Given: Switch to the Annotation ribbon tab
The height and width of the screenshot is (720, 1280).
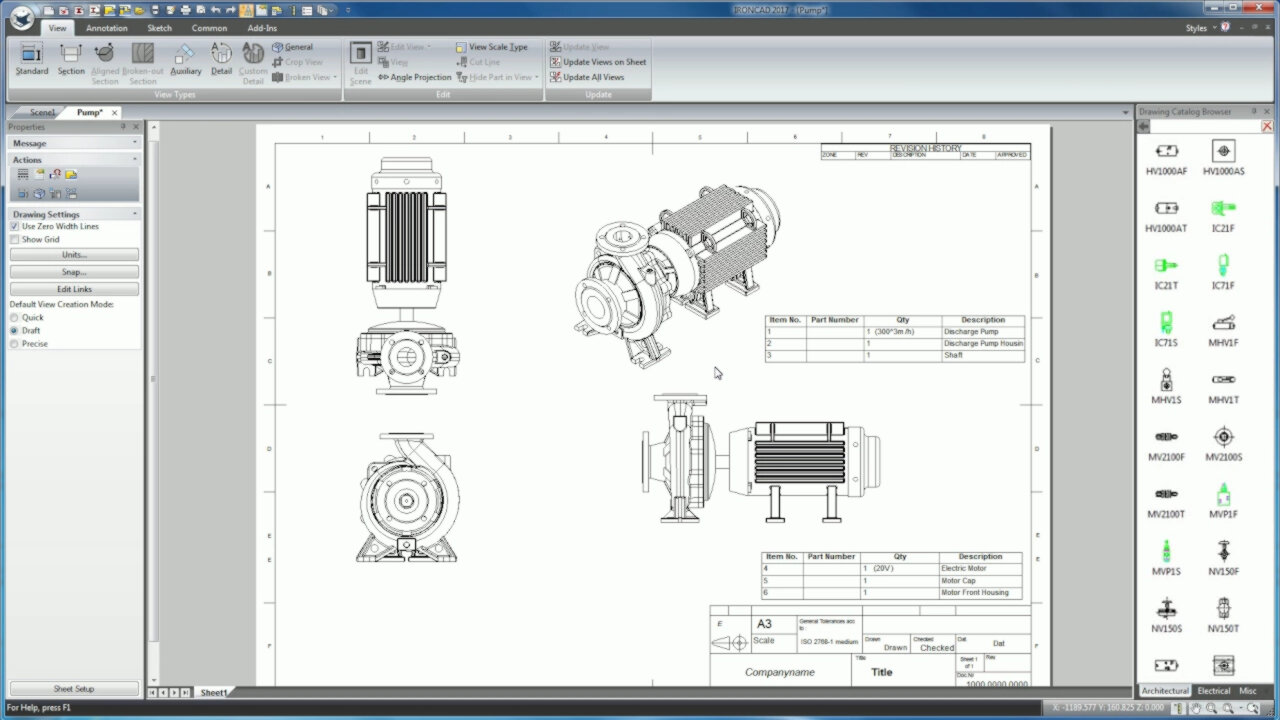Looking at the screenshot, I should (x=106, y=28).
